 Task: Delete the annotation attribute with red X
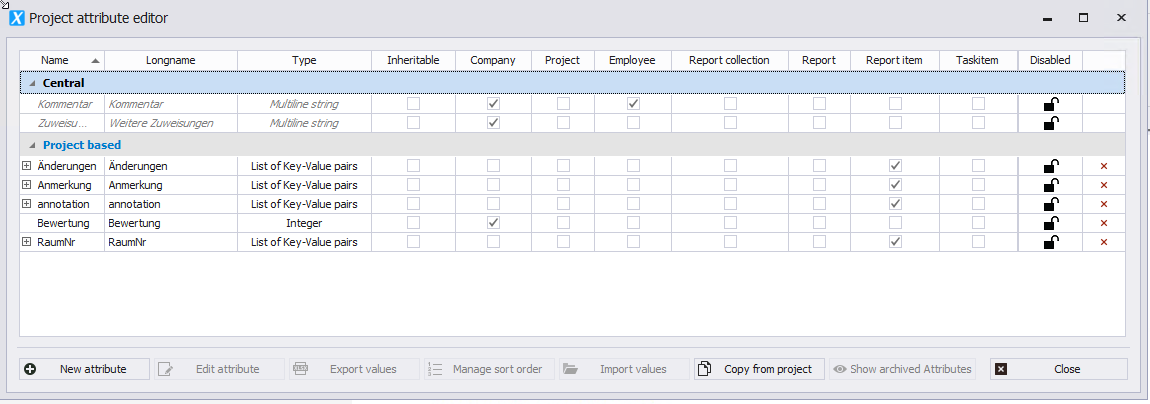coord(1104,205)
